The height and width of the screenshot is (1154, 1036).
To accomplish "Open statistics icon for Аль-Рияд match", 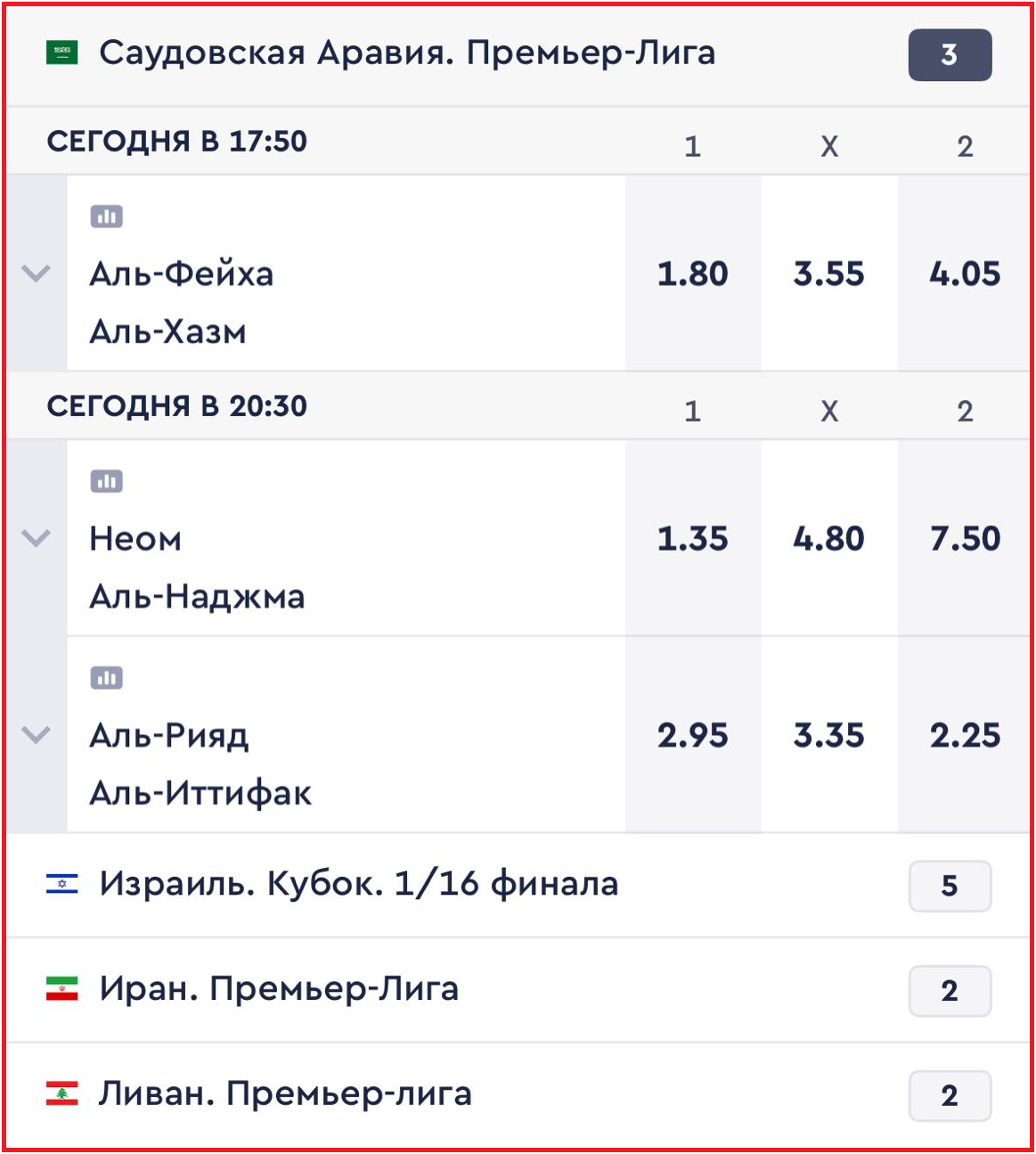I will (106, 678).
